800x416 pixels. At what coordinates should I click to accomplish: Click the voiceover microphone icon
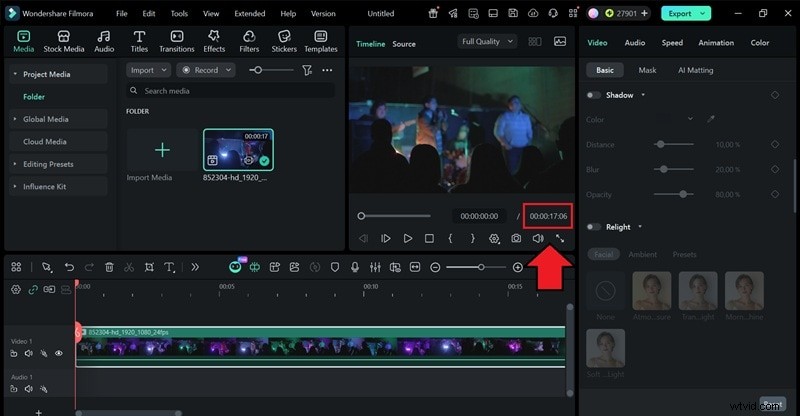tap(355, 267)
